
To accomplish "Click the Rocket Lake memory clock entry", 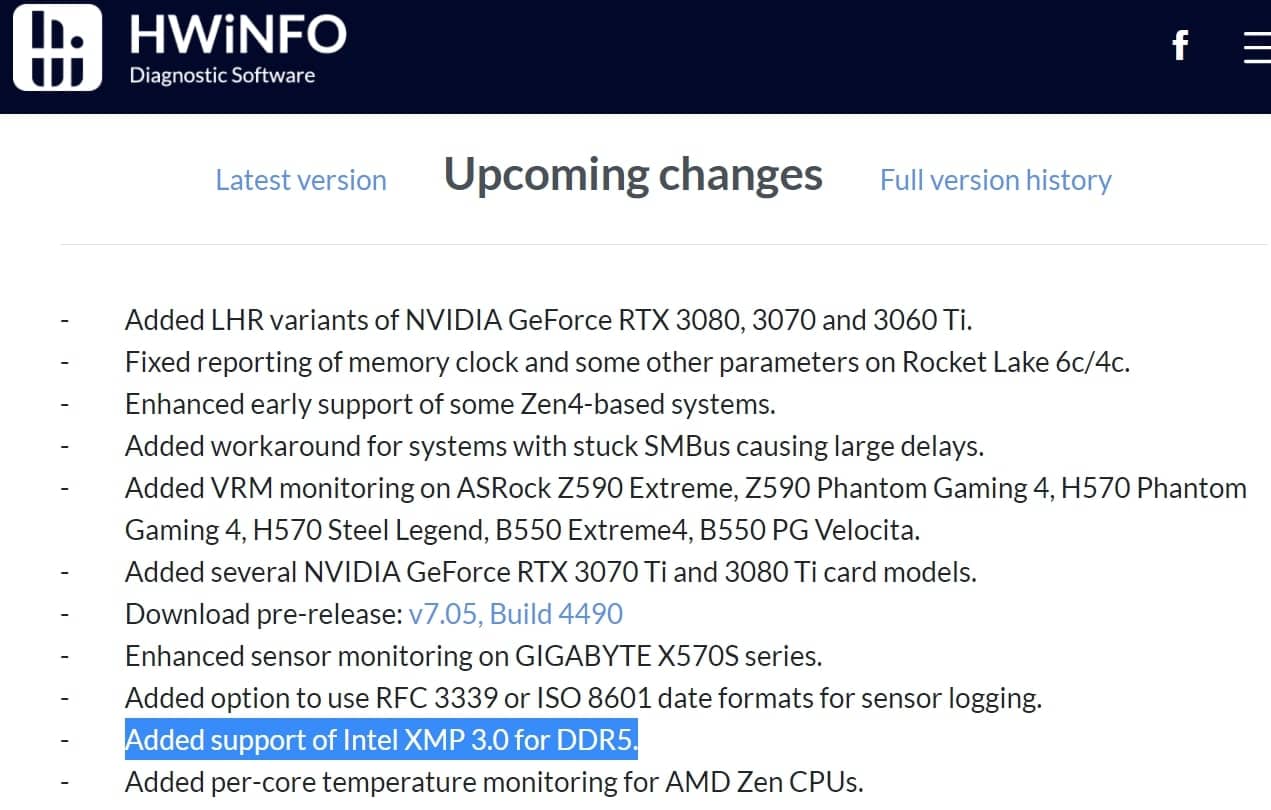I will 627,362.
